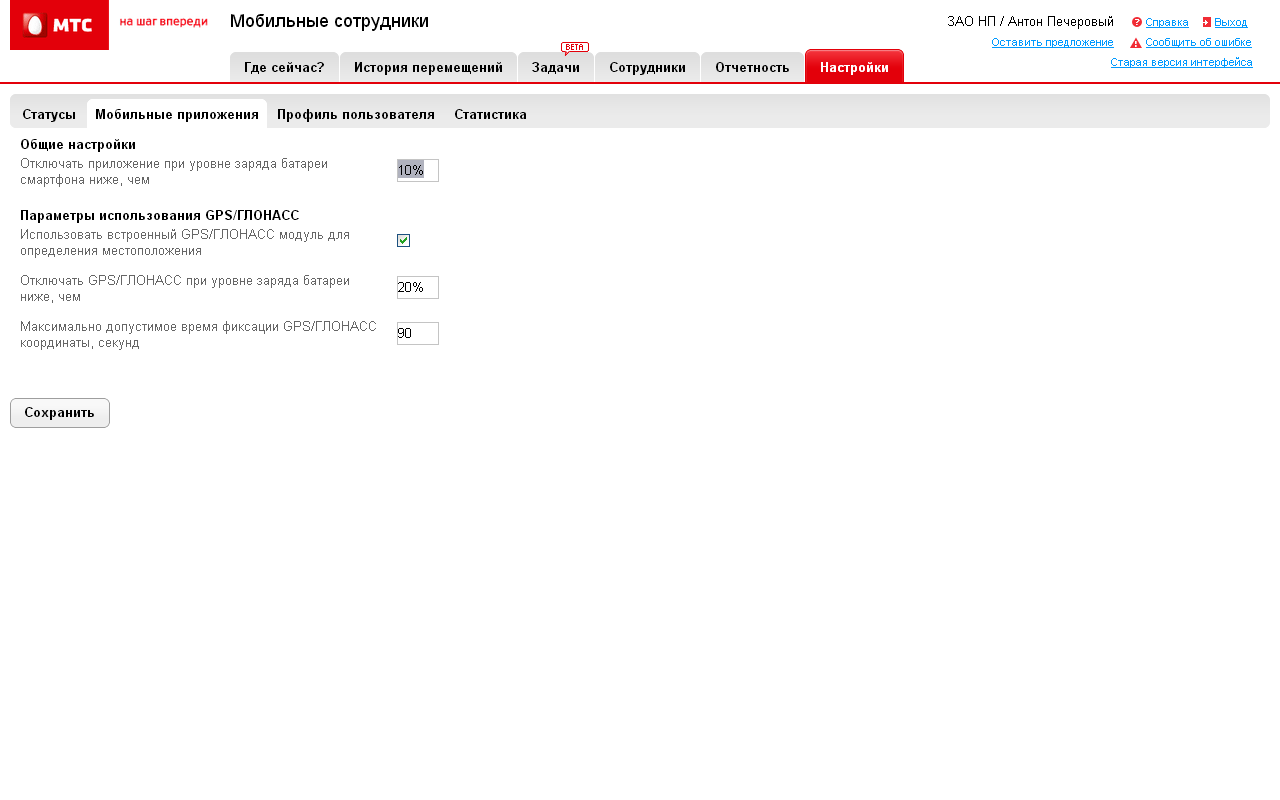The height and width of the screenshot is (800, 1280).
Task: Click the BETA badge above Задачи
Action: coord(575,47)
